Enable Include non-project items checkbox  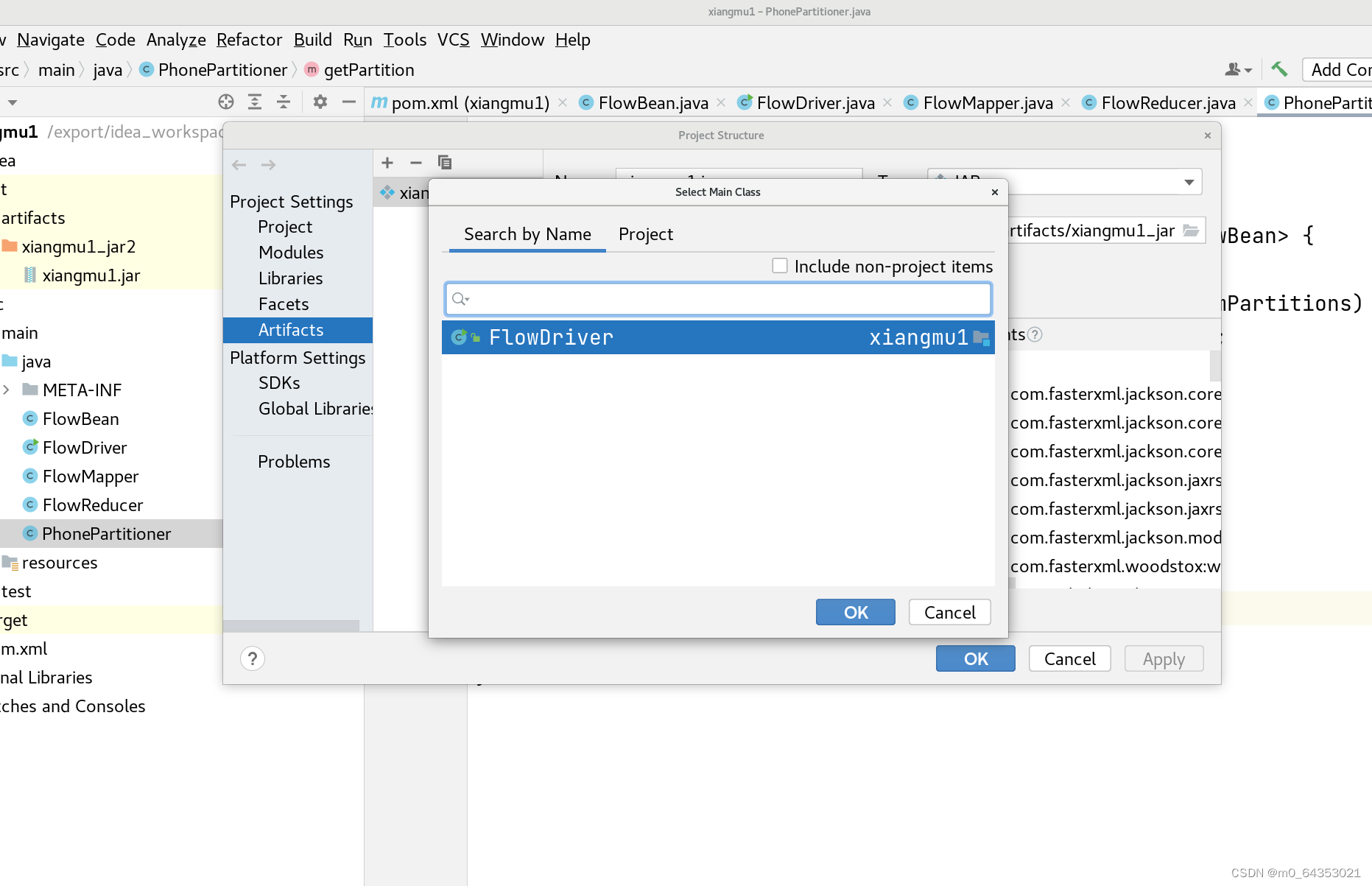coord(780,266)
